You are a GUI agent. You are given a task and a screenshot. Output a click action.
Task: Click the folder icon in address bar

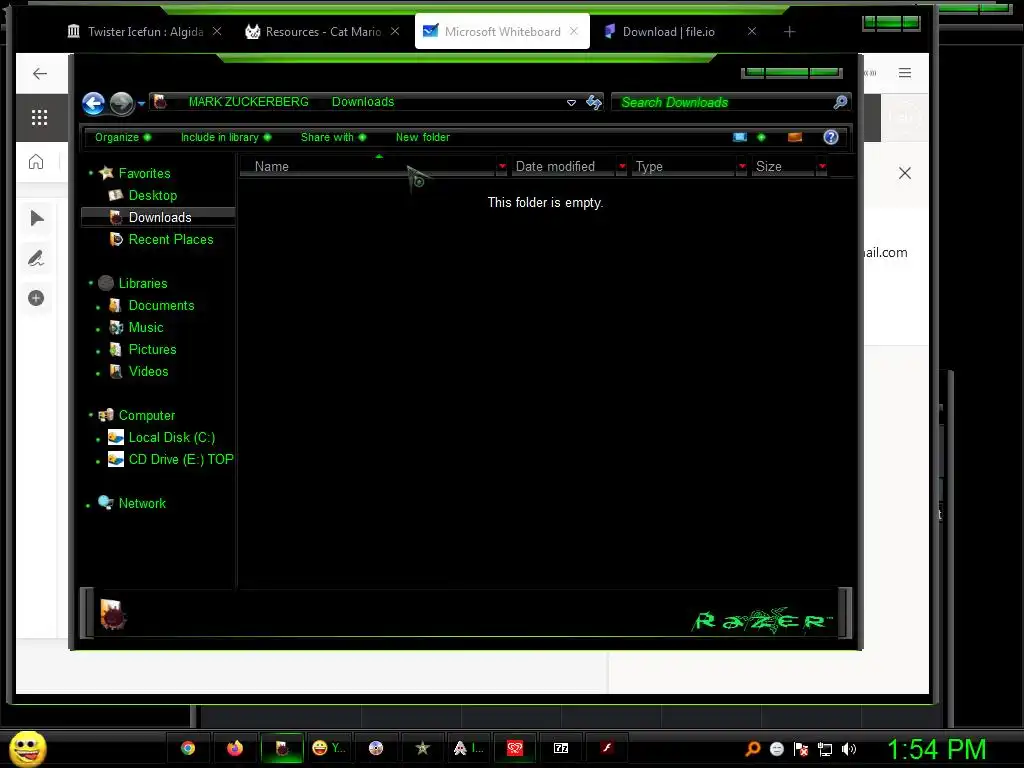coord(160,102)
